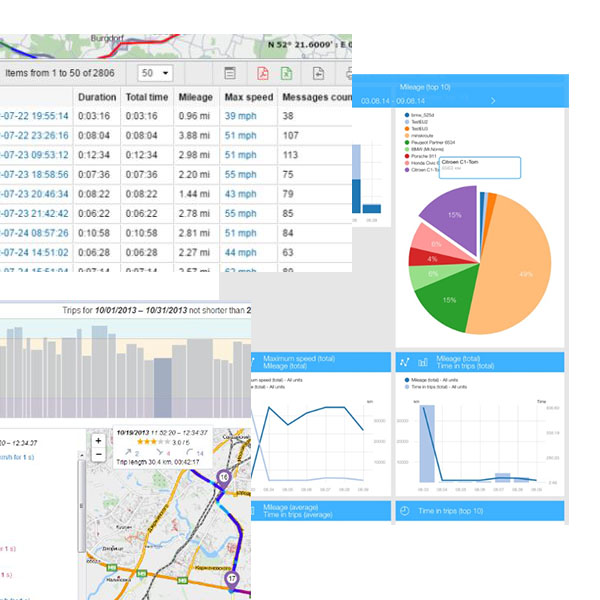Screen dimensions: 600x600
Task: Click the Burgdorf label on top map
Action: 107,38
